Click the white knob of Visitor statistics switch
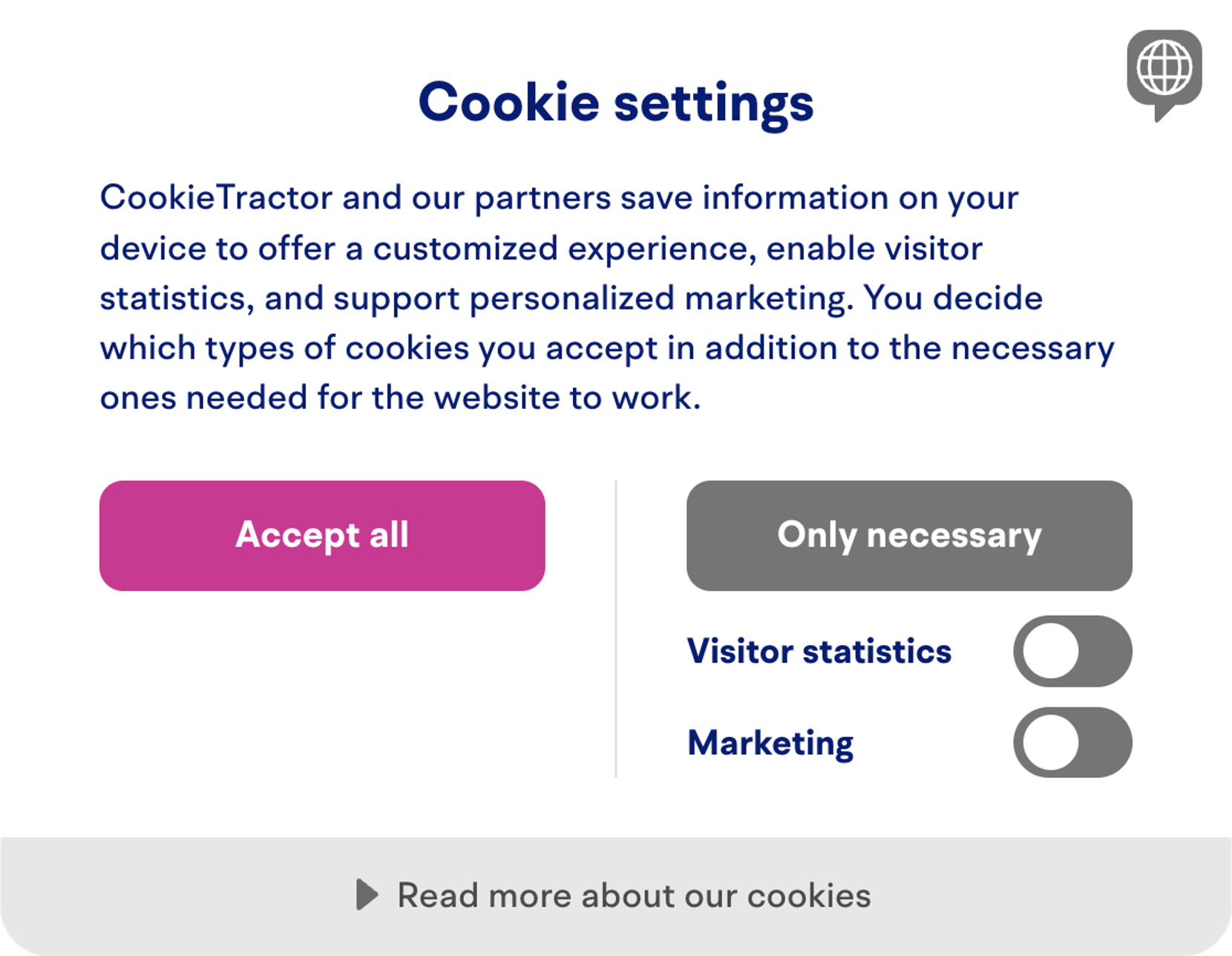The image size is (1232, 956). point(1050,651)
